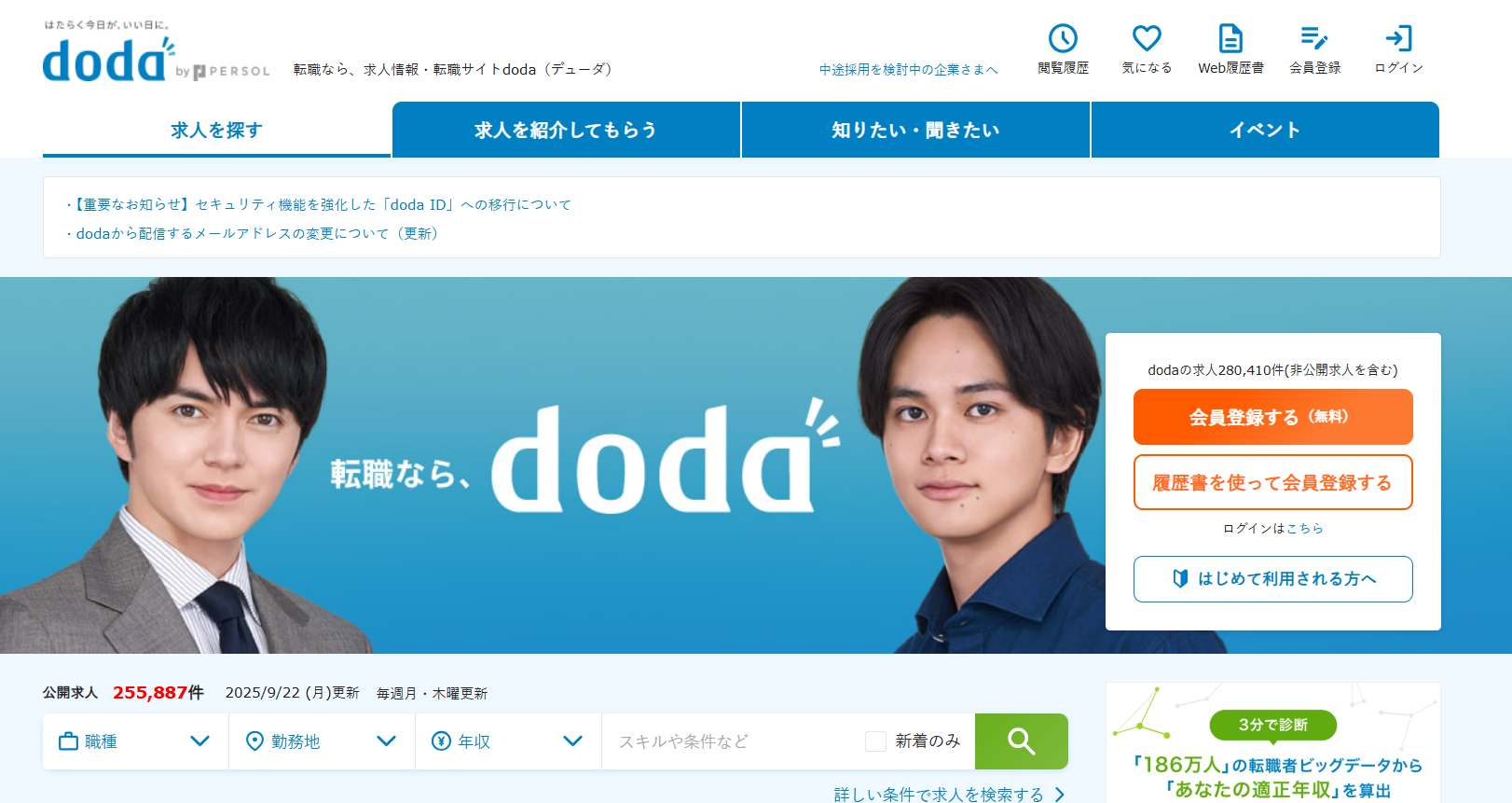Expand the 年収 dropdown
The height and width of the screenshot is (803, 1512).
pyautogui.click(x=509, y=741)
